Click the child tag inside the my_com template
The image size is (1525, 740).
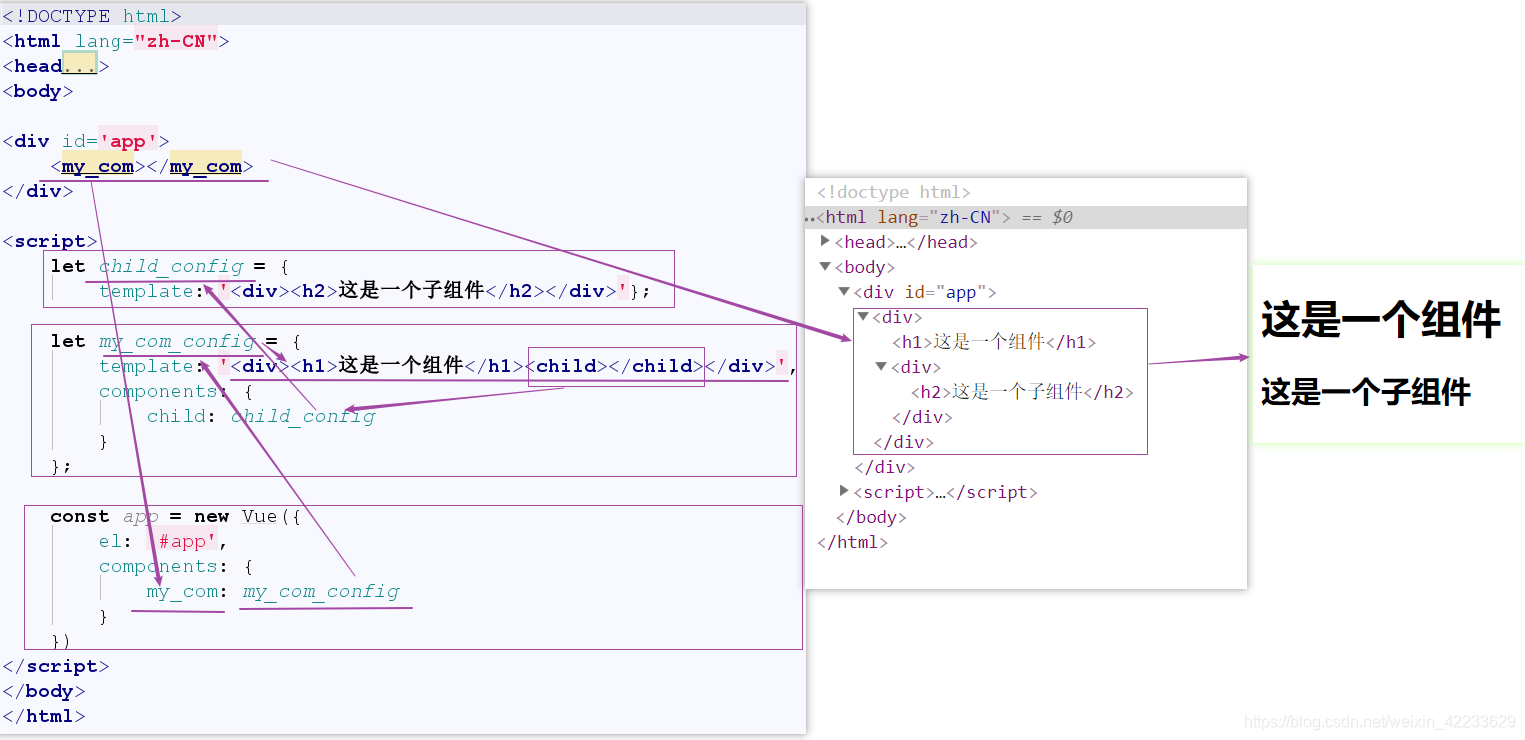pyautogui.click(x=615, y=366)
